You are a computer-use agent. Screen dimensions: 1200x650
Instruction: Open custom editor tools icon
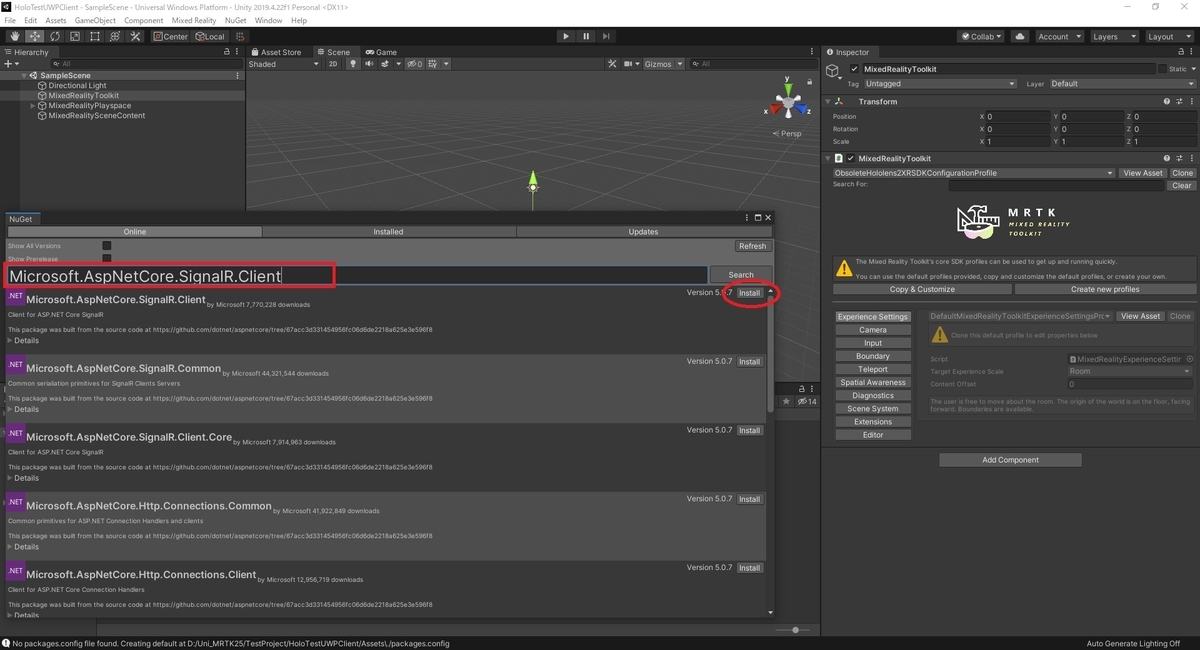coord(134,36)
